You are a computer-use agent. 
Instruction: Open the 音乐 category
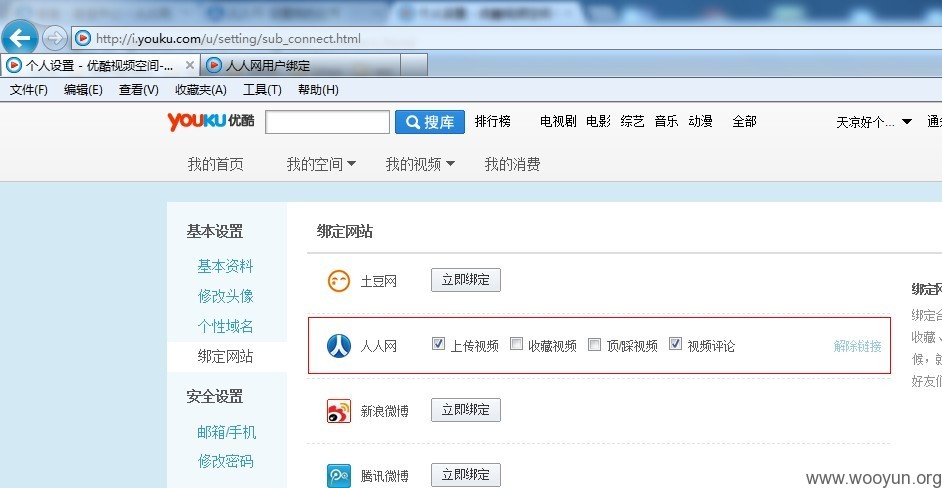coord(666,121)
